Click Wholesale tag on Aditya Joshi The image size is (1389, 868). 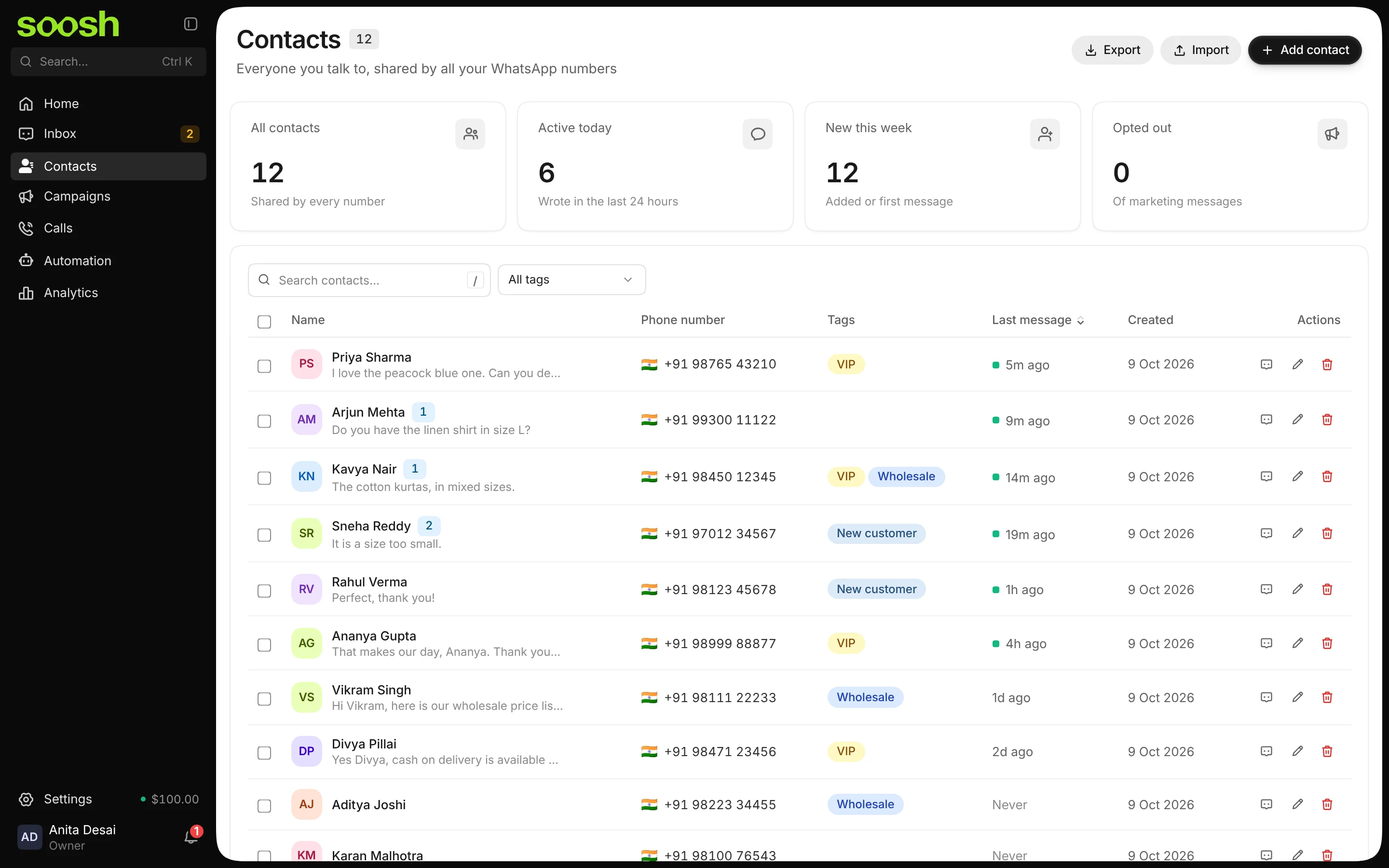(865, 804)
